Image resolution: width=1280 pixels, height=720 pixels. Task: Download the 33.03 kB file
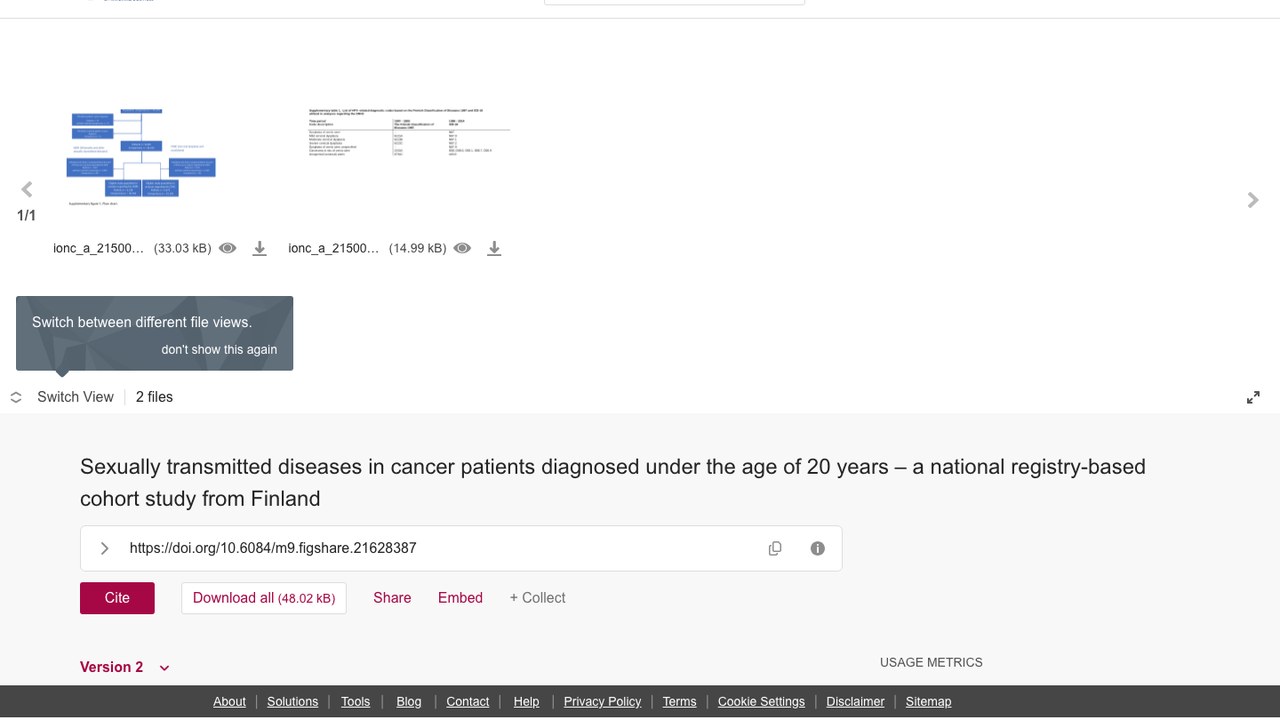tap(259, 248)
